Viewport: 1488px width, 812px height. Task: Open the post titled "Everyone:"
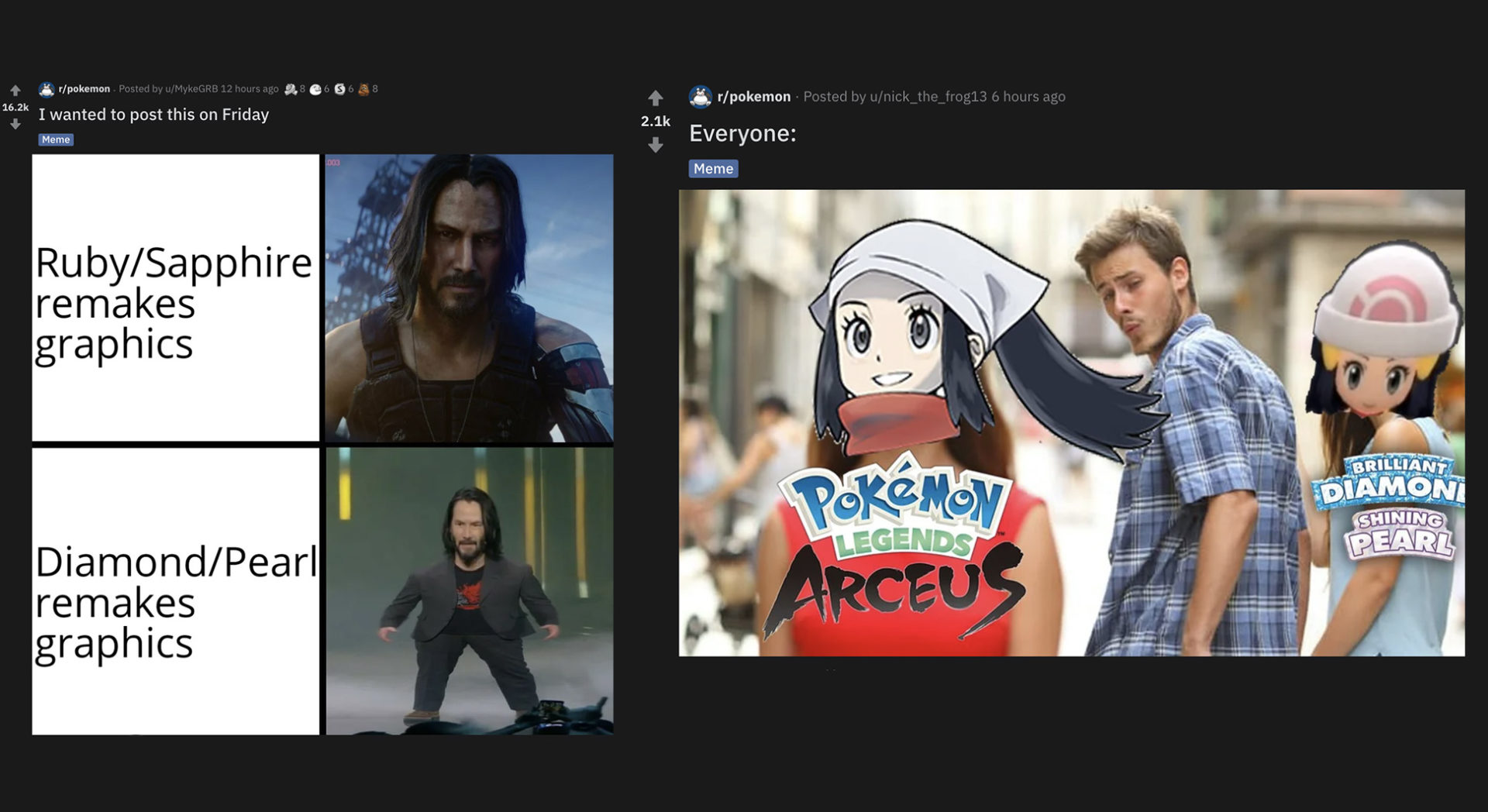tap(742, 133)
